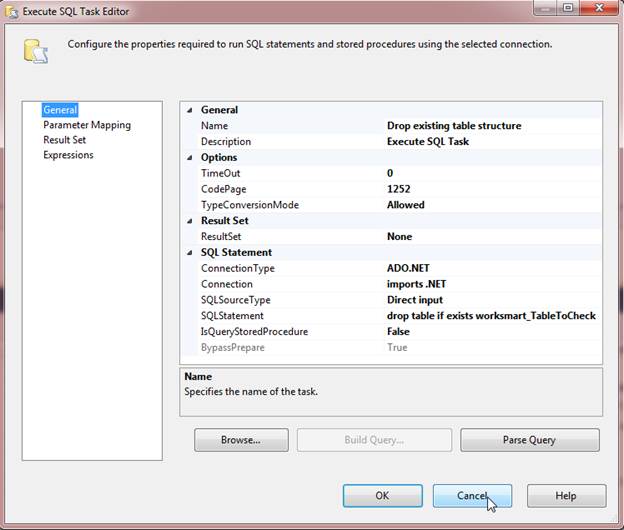Collapse the SQL Statement property category
This screenshot has width=624, height=530.
pyautogui.click(x=189, y=253)
